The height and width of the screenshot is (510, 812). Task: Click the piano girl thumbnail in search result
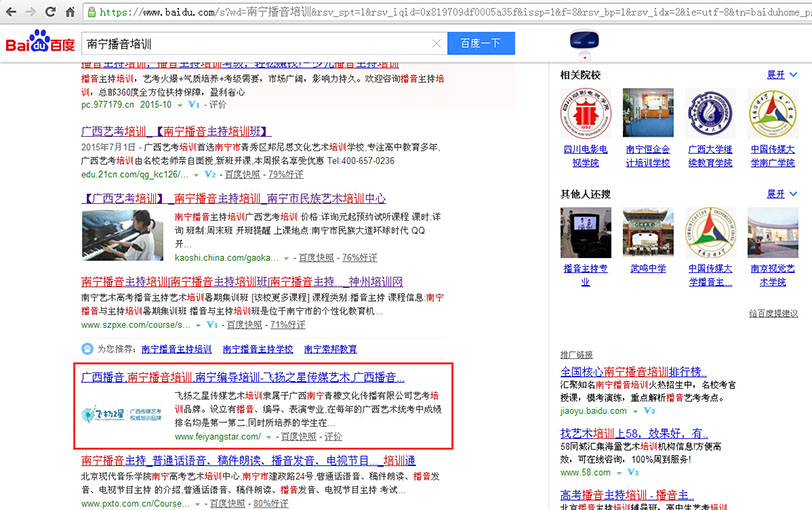pyautogui.click(x=122, y=235)
